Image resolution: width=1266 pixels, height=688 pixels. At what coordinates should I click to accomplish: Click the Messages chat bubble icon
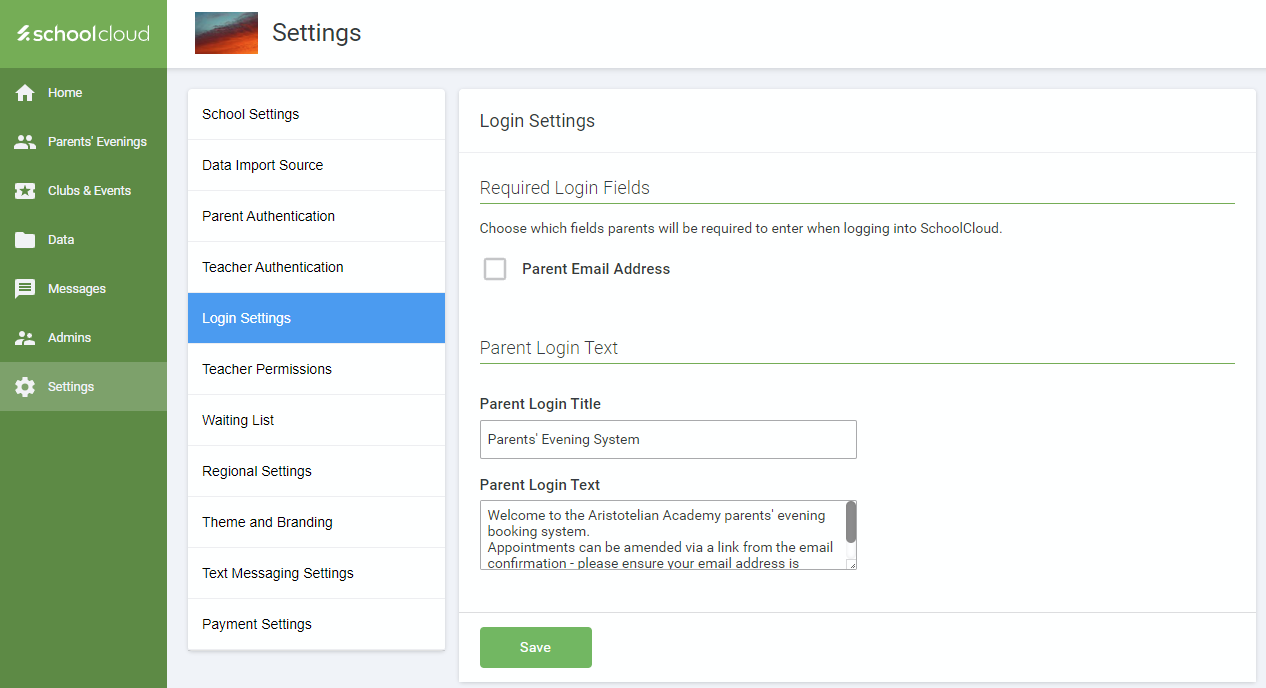tap(25, 289)
